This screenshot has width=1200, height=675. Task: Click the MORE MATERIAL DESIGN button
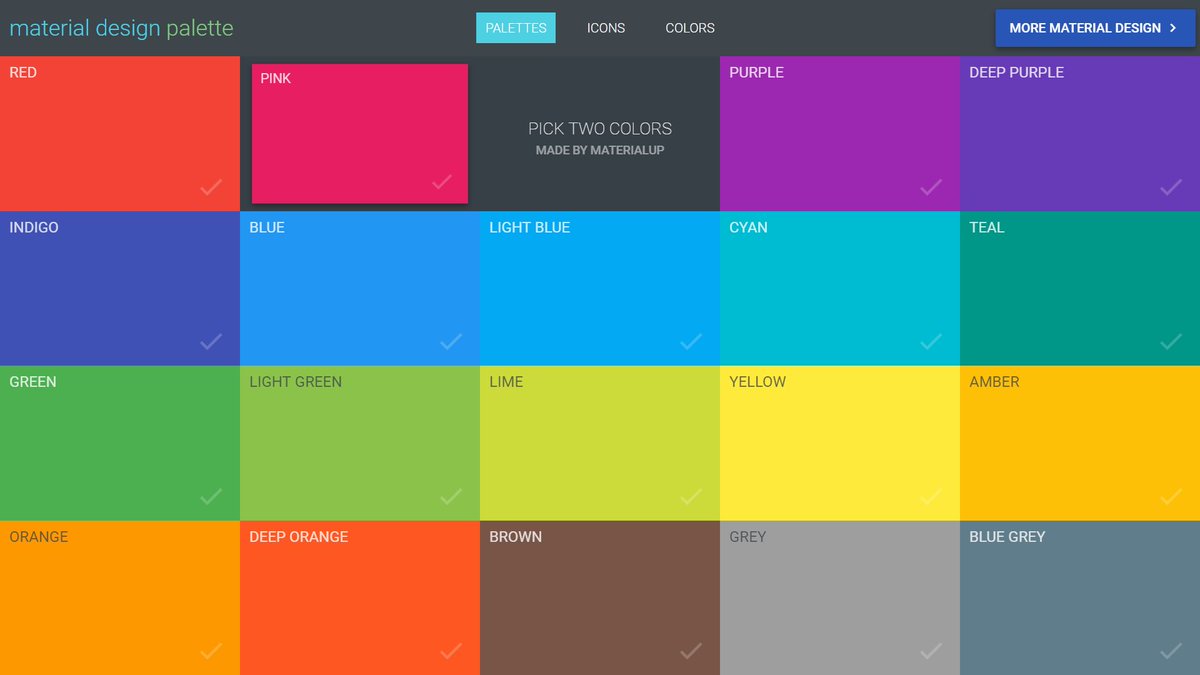1095,28
